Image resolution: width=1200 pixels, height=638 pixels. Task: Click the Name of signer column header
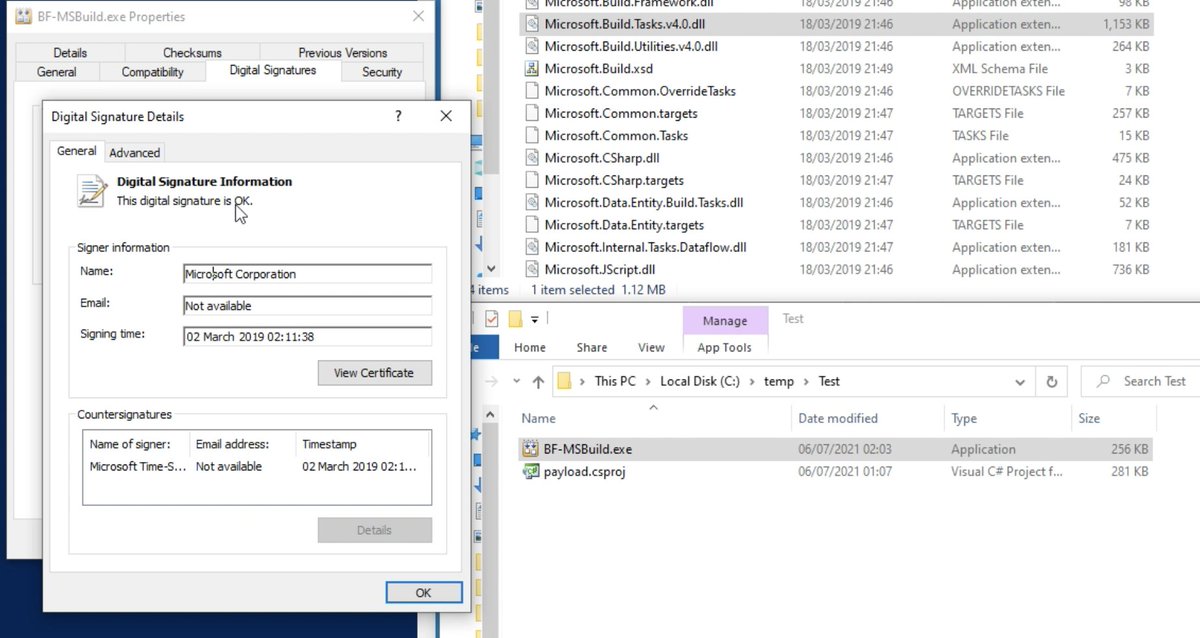[137, 444]
